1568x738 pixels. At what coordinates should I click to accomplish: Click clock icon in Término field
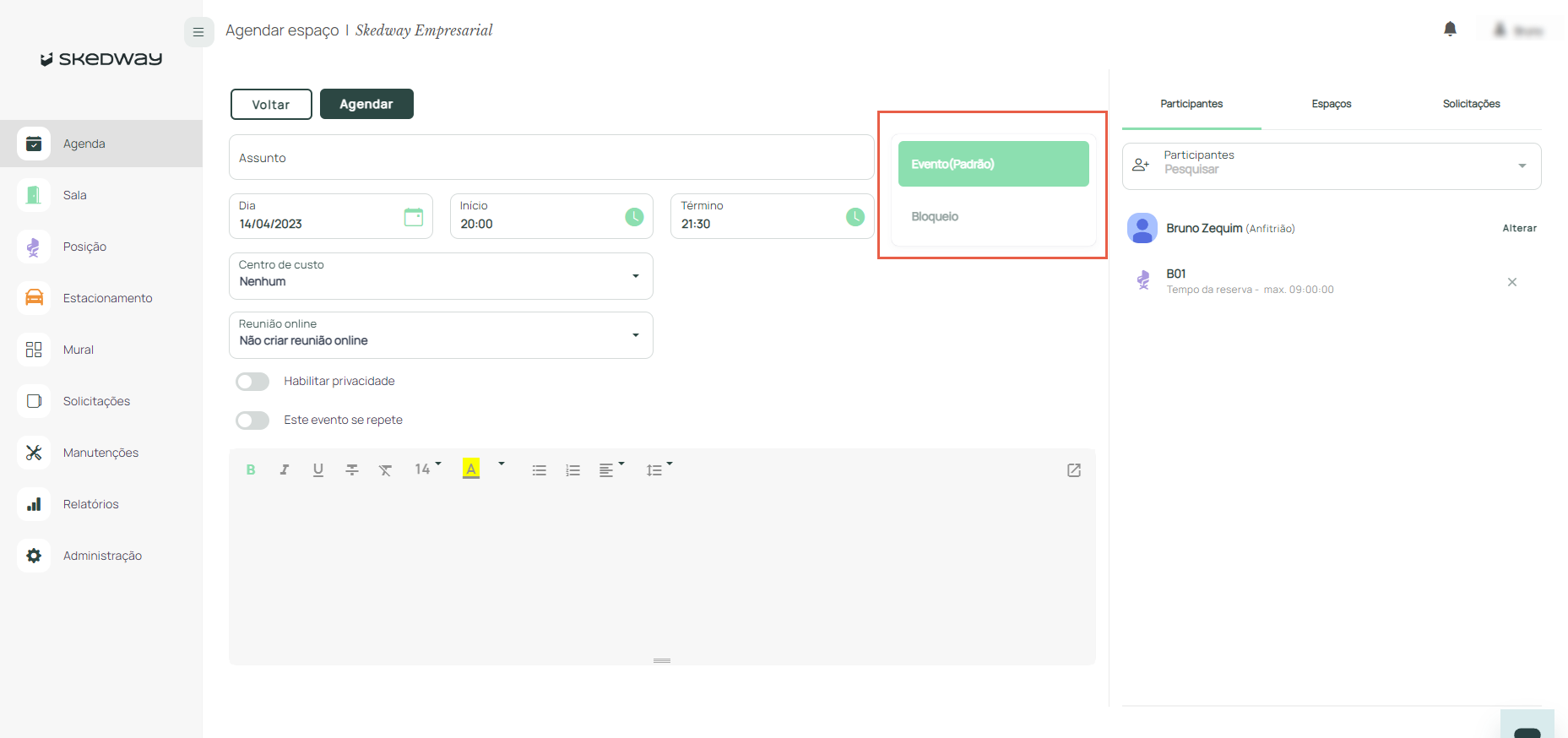coord(855,217)
